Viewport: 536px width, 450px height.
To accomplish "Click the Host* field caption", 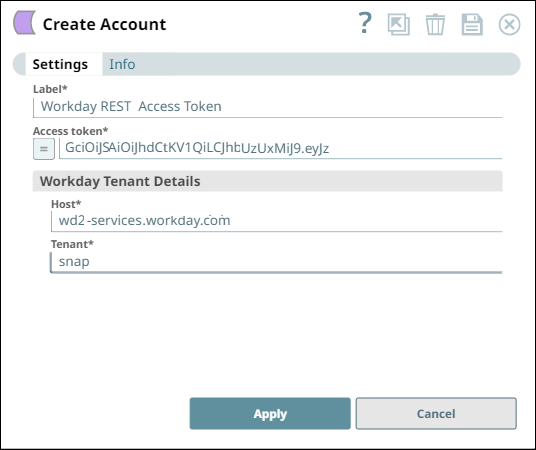I will click(x=66, y=204).
